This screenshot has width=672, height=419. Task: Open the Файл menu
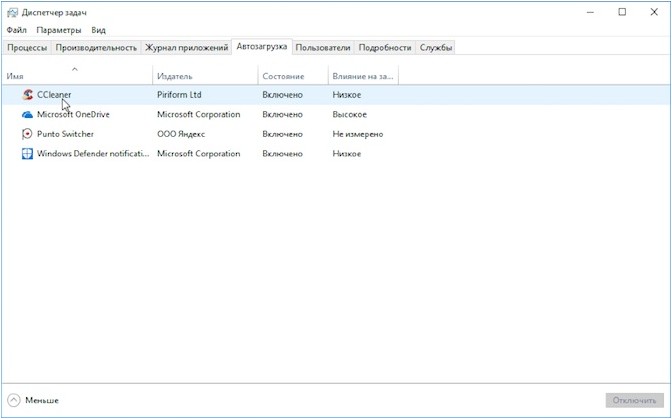click(x=17, y=30)
